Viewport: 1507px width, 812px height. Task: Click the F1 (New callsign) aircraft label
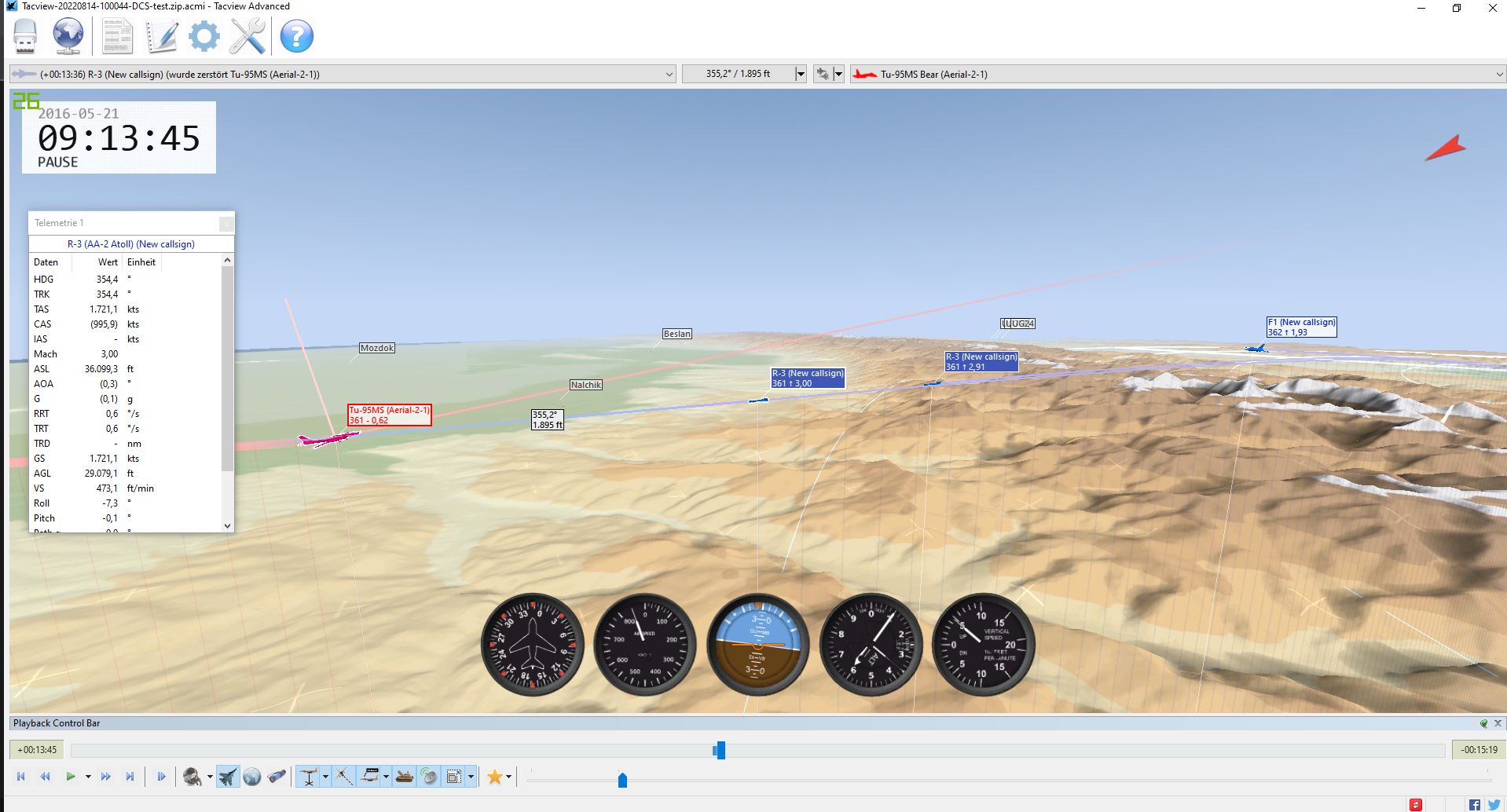click(1301, 327)
